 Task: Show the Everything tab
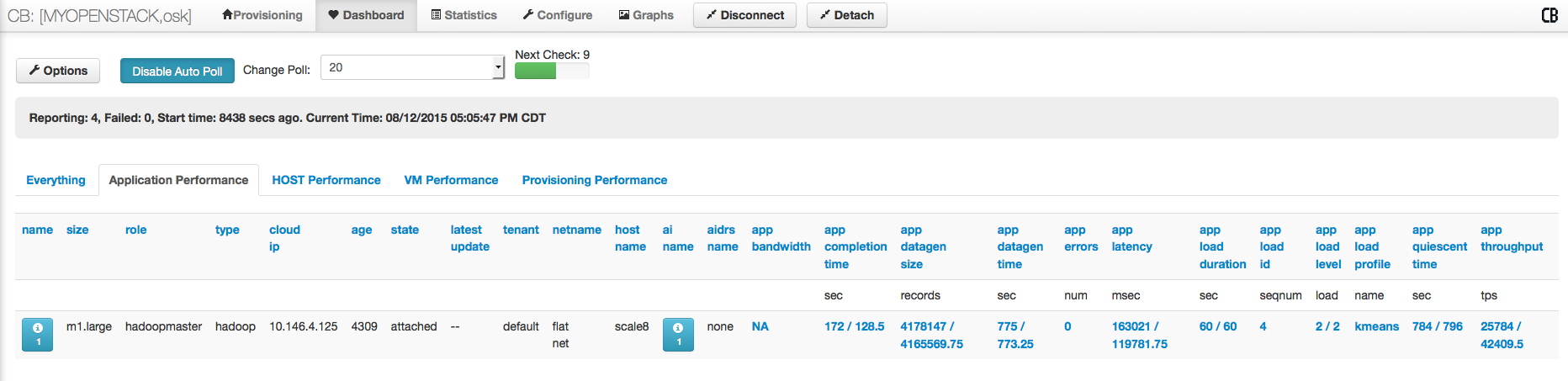[x=56, y=180]
